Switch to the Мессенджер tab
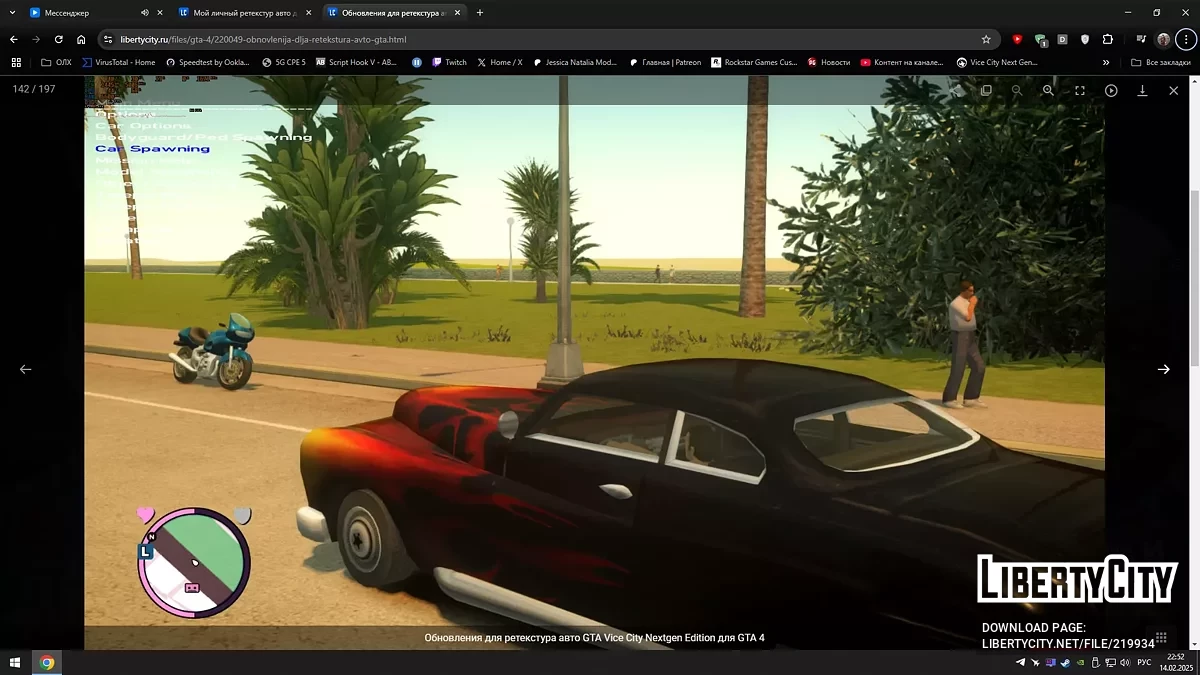 tap(80, 13)
